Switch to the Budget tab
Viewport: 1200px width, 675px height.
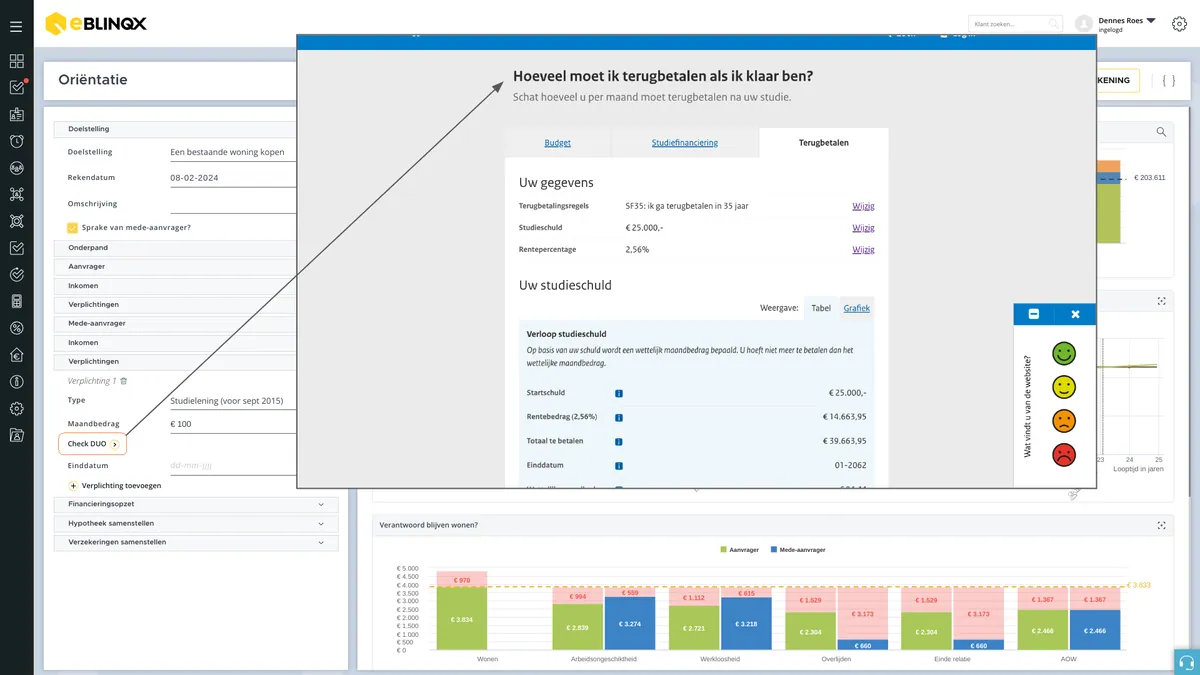click(558, 143)
